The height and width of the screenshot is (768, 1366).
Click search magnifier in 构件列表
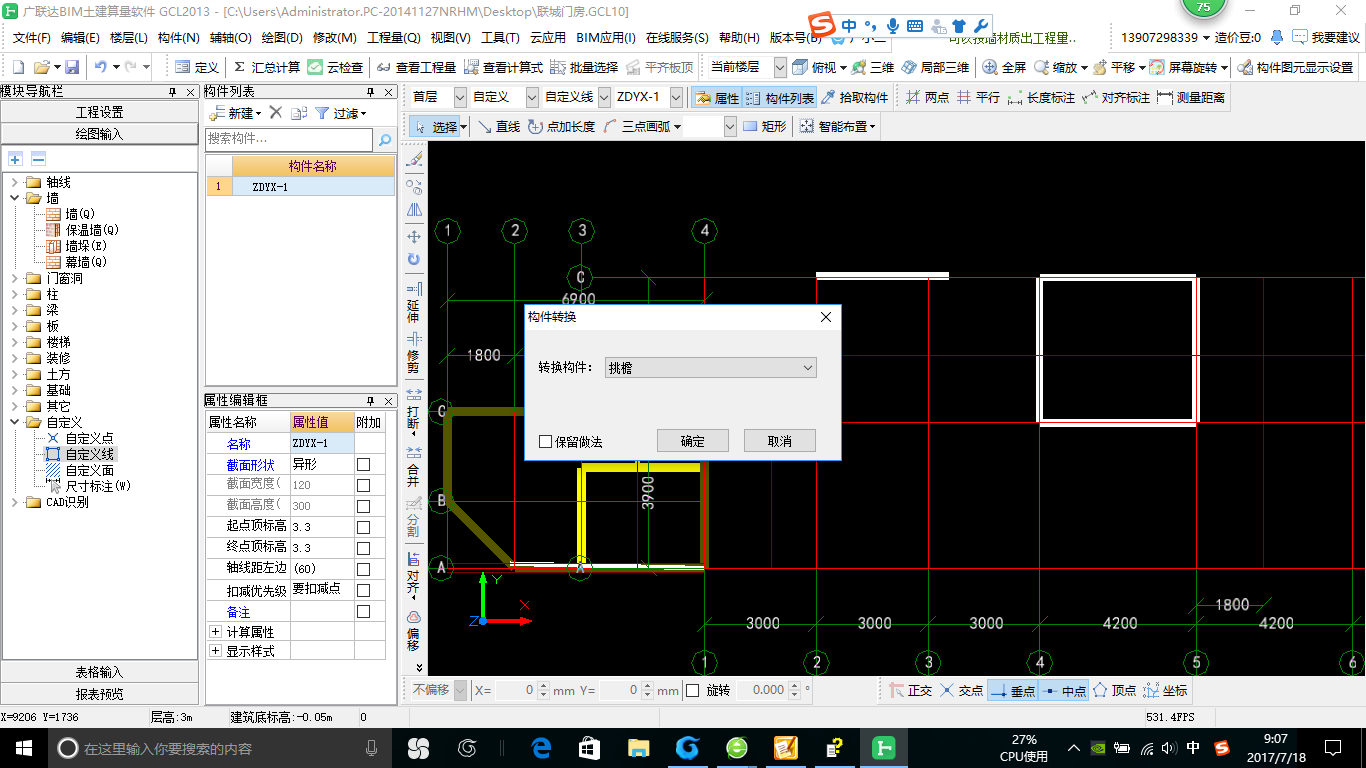[385, 140]
